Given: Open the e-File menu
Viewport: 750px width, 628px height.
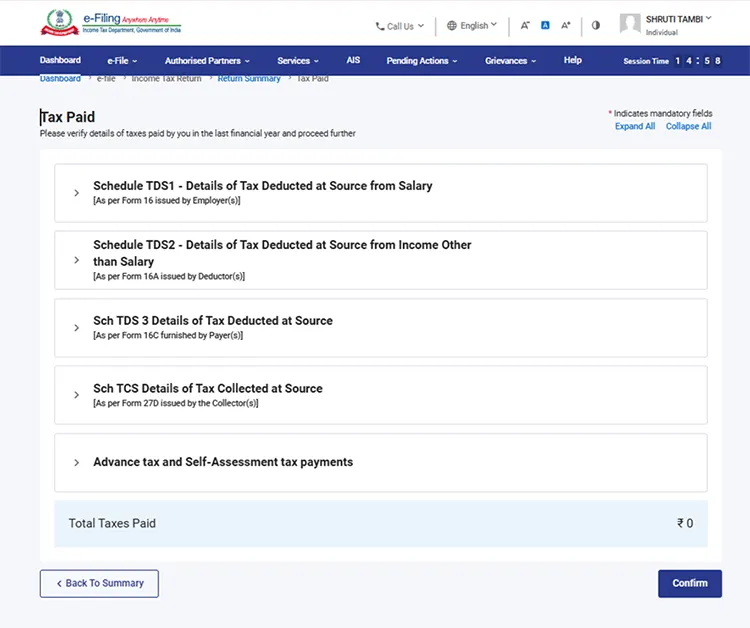Looking at the screenshot, I should (x=122, y=61).
